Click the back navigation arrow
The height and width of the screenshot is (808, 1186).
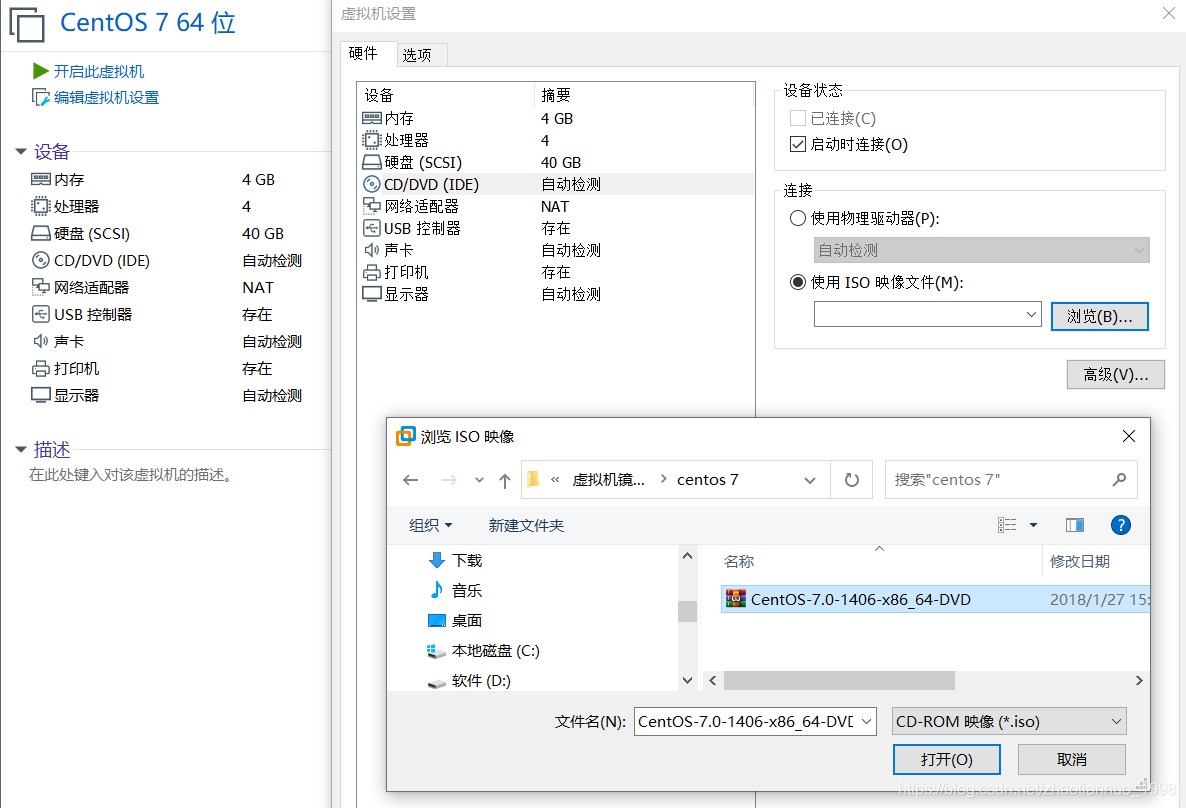[x=411, y=479]
